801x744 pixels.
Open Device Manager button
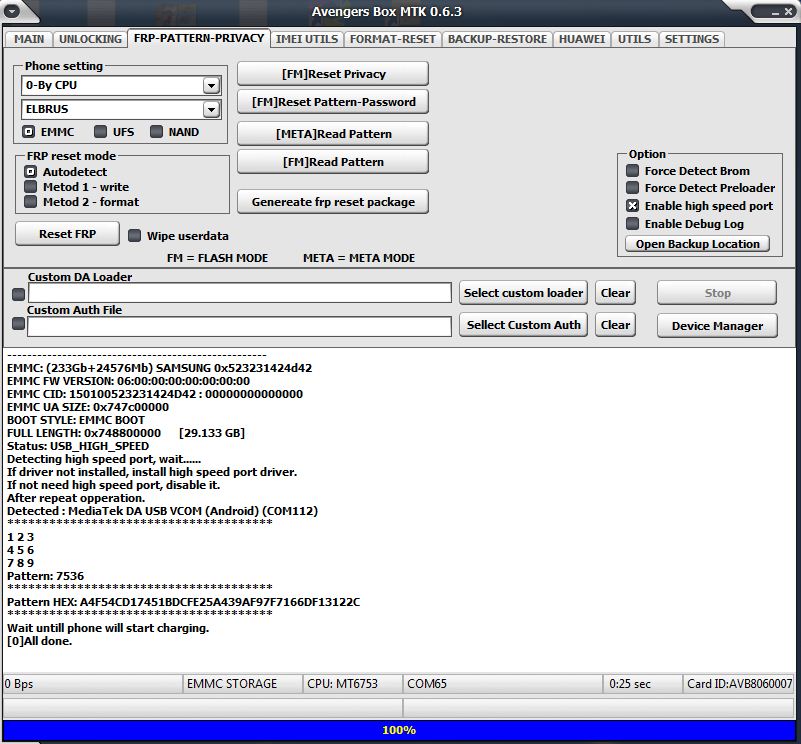(x=717, y=326)
